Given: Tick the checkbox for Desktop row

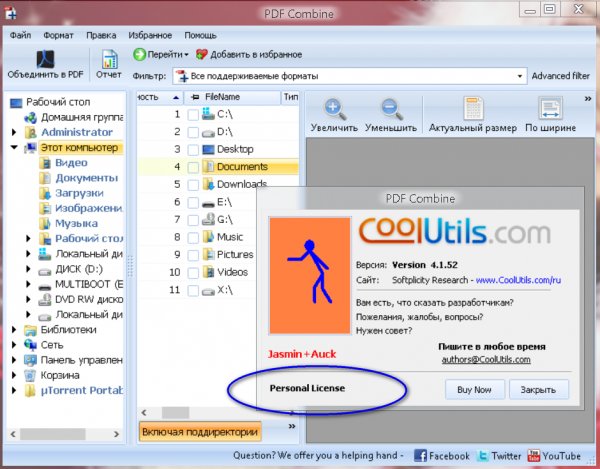Looking at the screenshot, I should click(193, 150).
